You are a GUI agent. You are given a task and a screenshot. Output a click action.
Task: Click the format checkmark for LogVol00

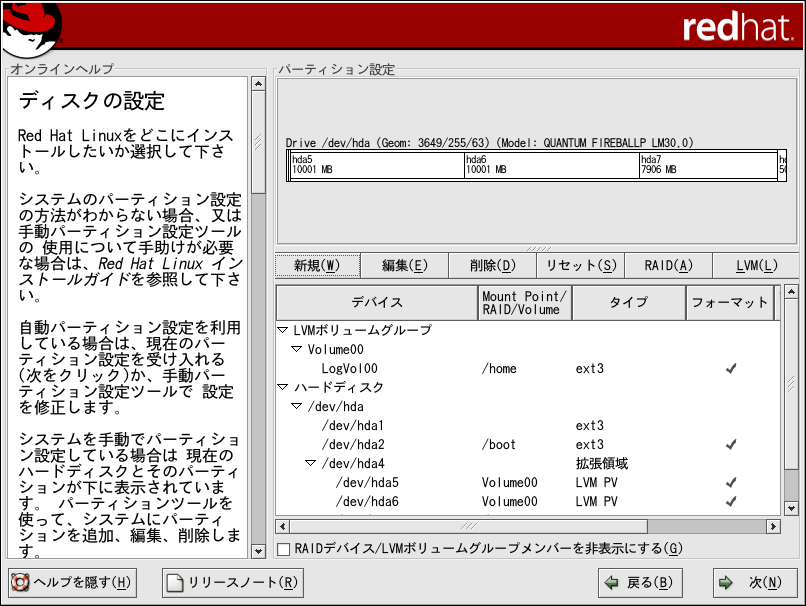(x=731, y=368)
